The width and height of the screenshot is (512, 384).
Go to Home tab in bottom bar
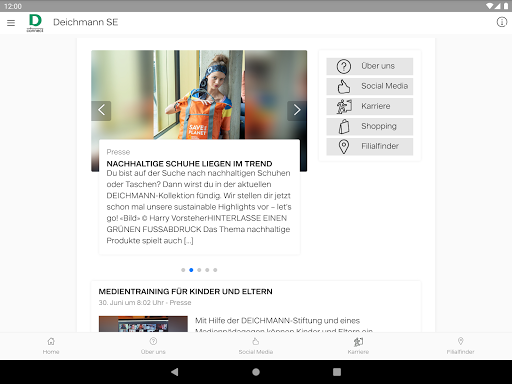point(51,346)
